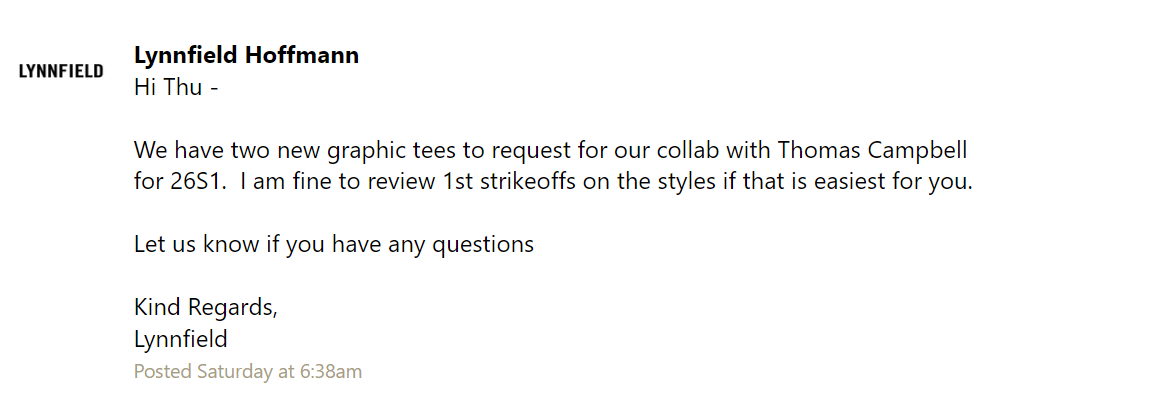This screenshot has height=412, width=1153.
Task: Click the Let us know line
Action: [x=334, y=244]
